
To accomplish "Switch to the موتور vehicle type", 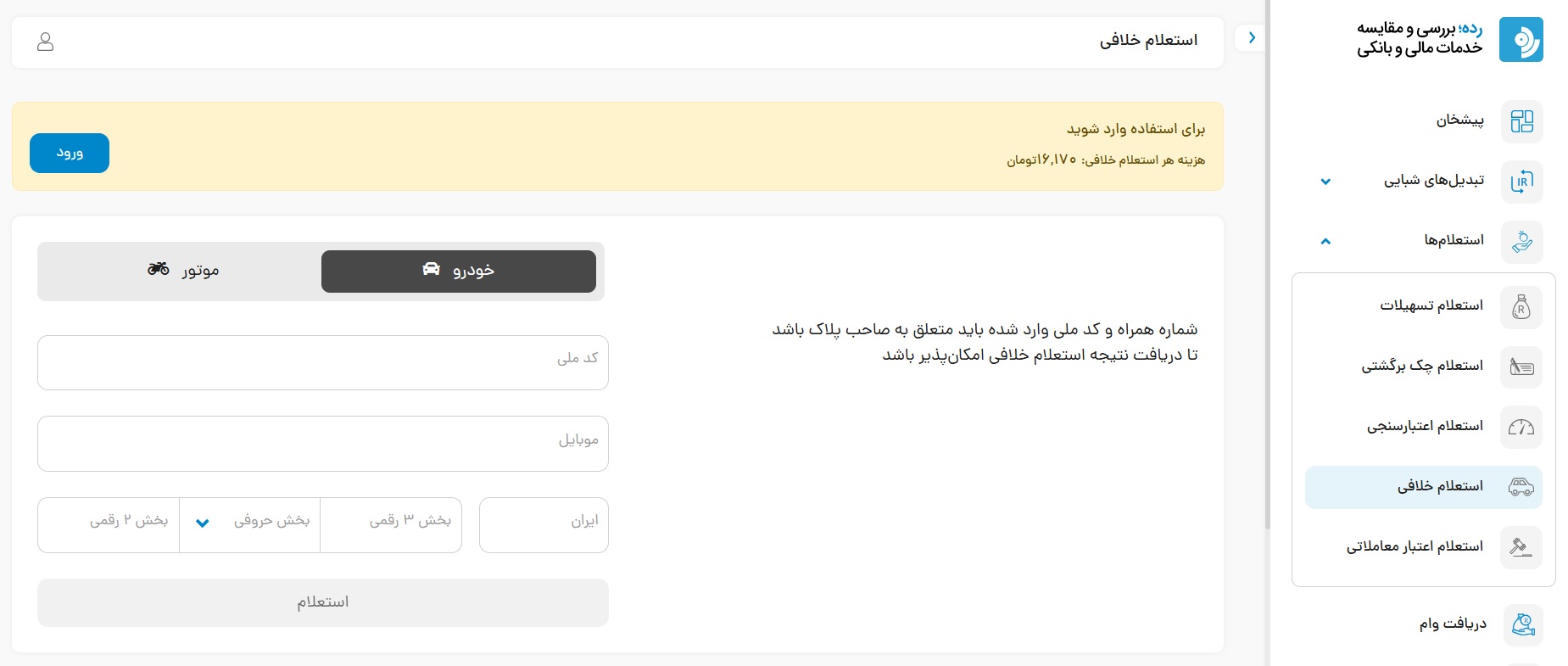I will point(182,271).
